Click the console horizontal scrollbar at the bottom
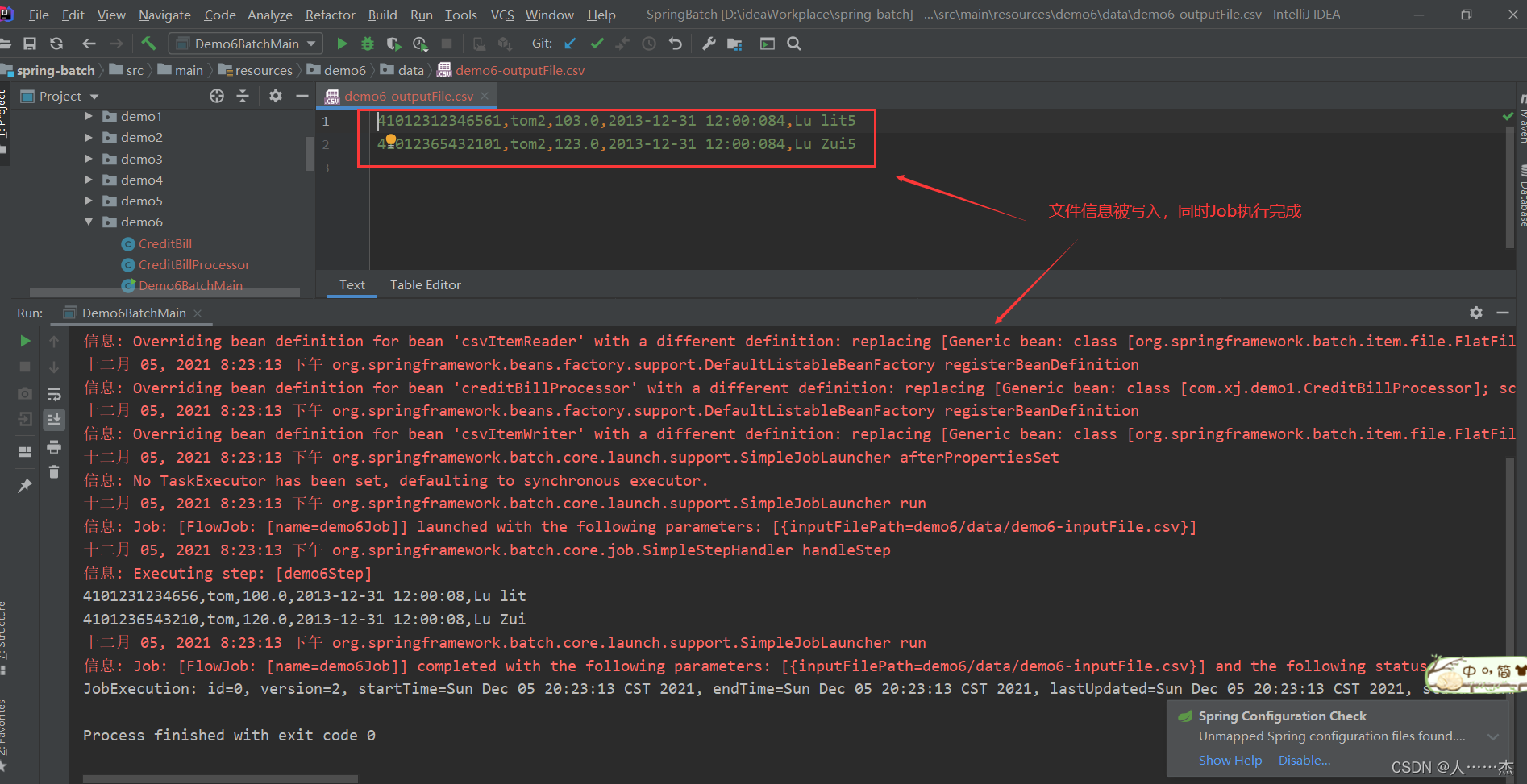 pyautogui.click(x=220, y=779)
